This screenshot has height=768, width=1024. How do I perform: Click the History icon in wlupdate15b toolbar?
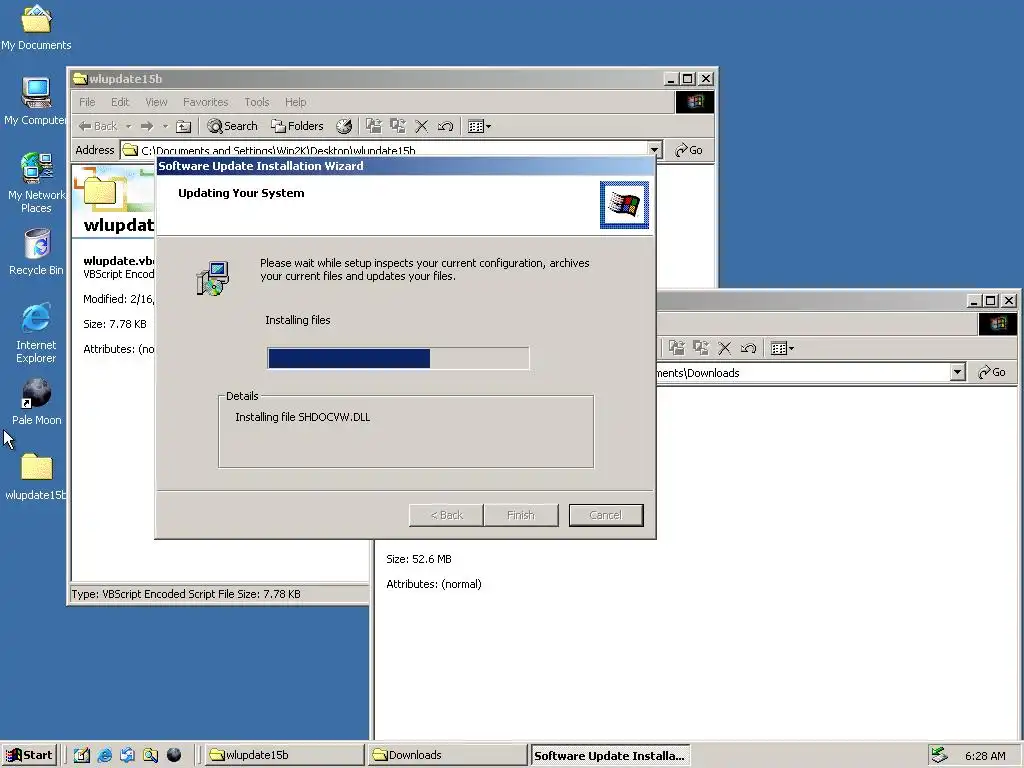(x=344, y=126)
